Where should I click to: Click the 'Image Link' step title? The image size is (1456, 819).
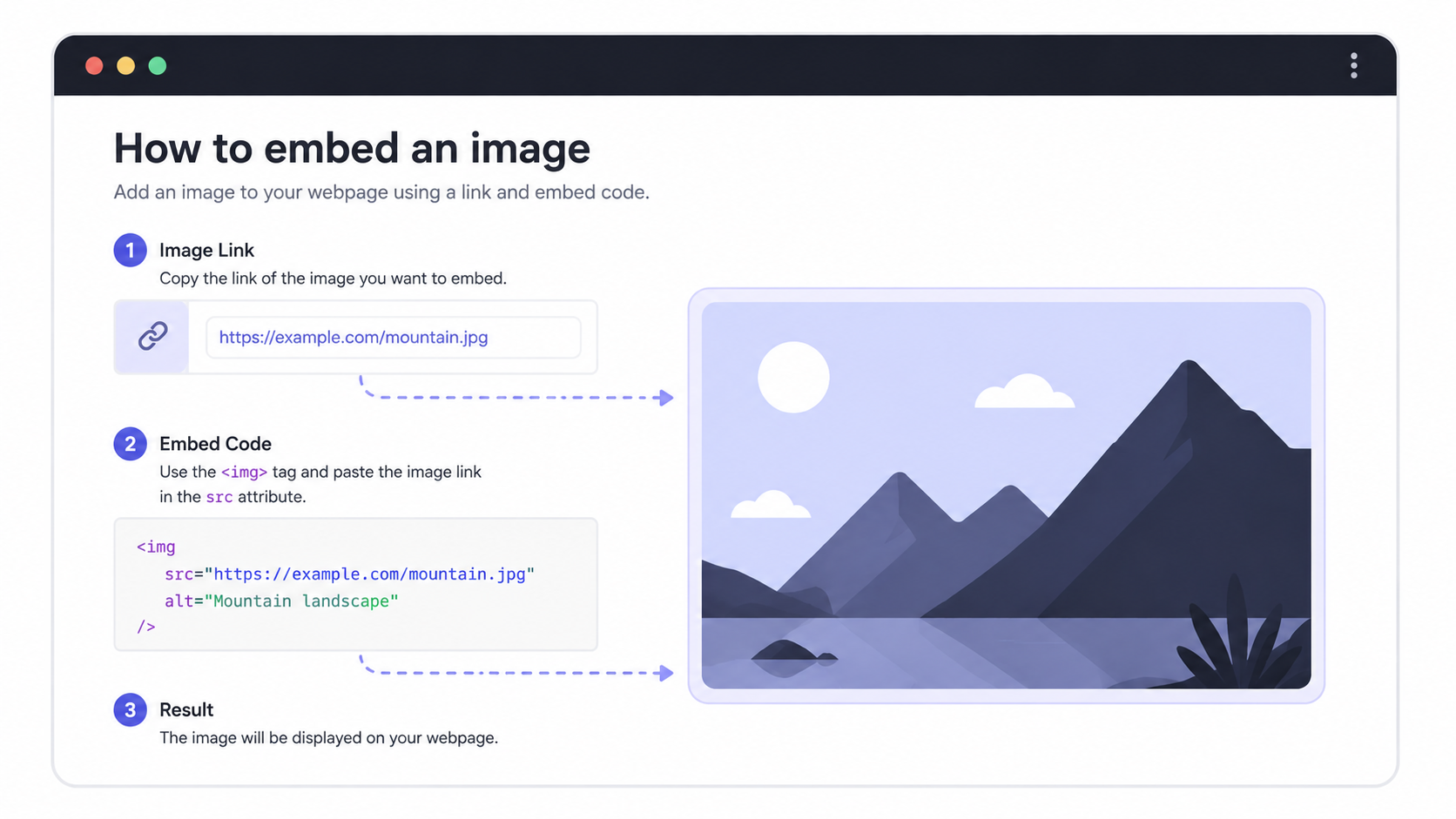click(x=206, y=251)
